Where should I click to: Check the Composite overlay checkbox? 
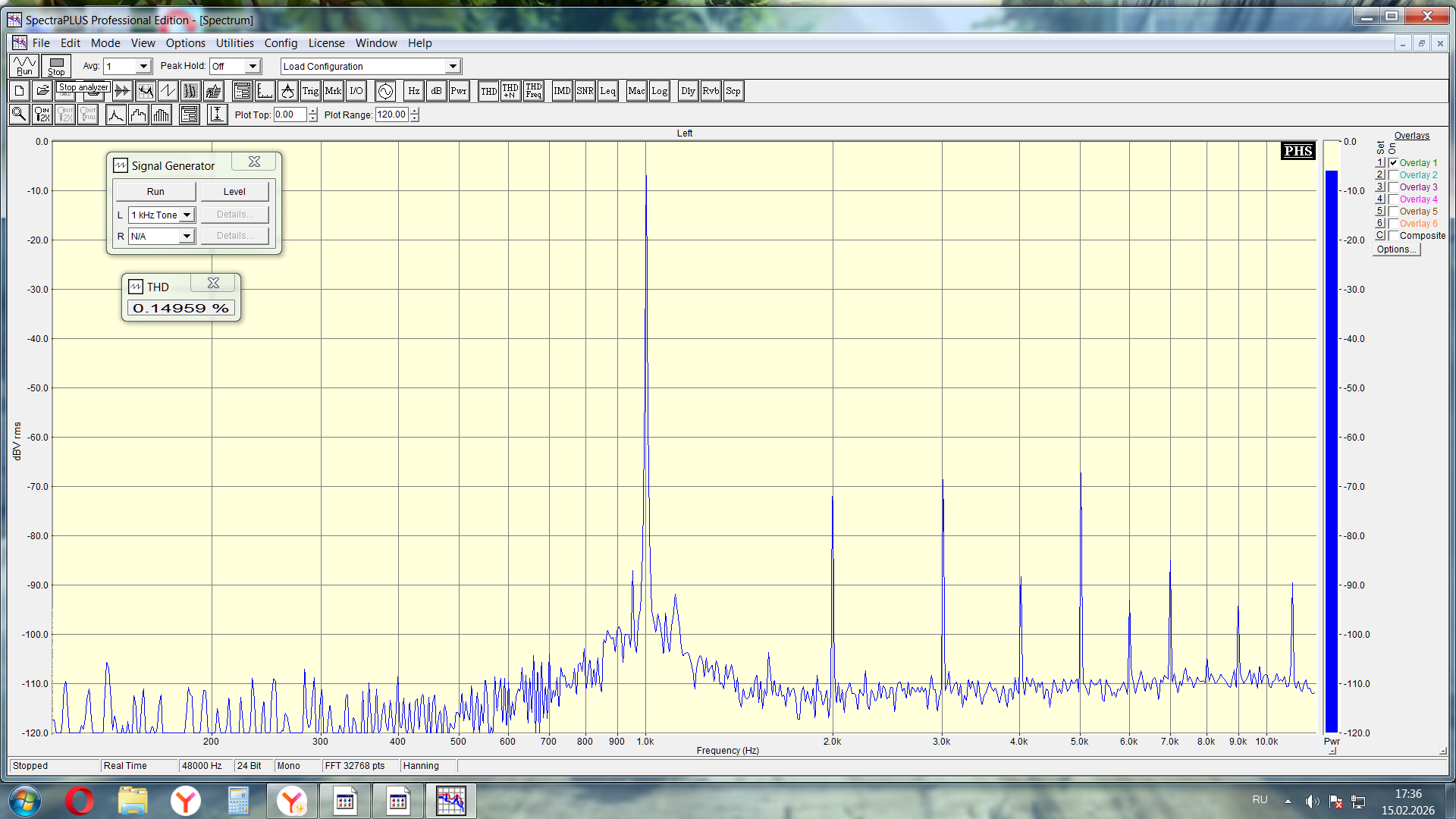click(x=1393, y=236)
